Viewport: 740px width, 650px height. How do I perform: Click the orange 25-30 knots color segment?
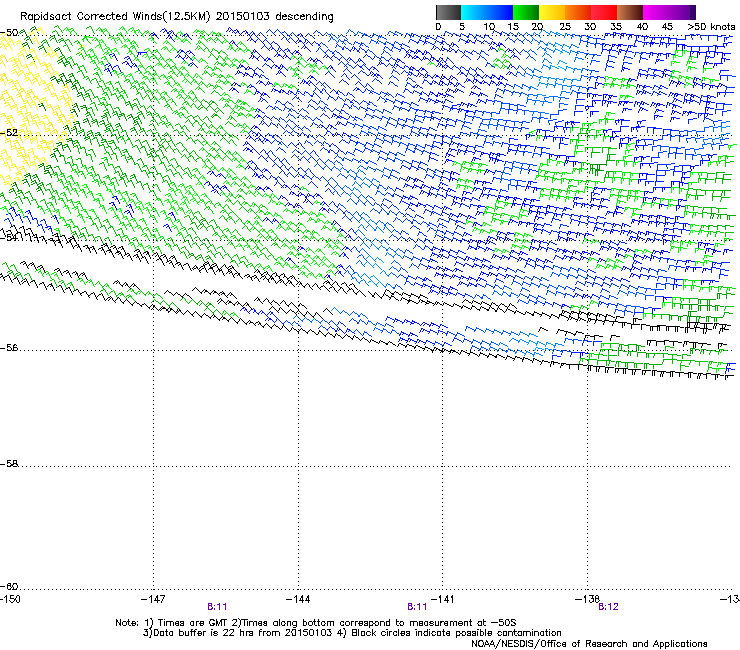coord(578,12)
